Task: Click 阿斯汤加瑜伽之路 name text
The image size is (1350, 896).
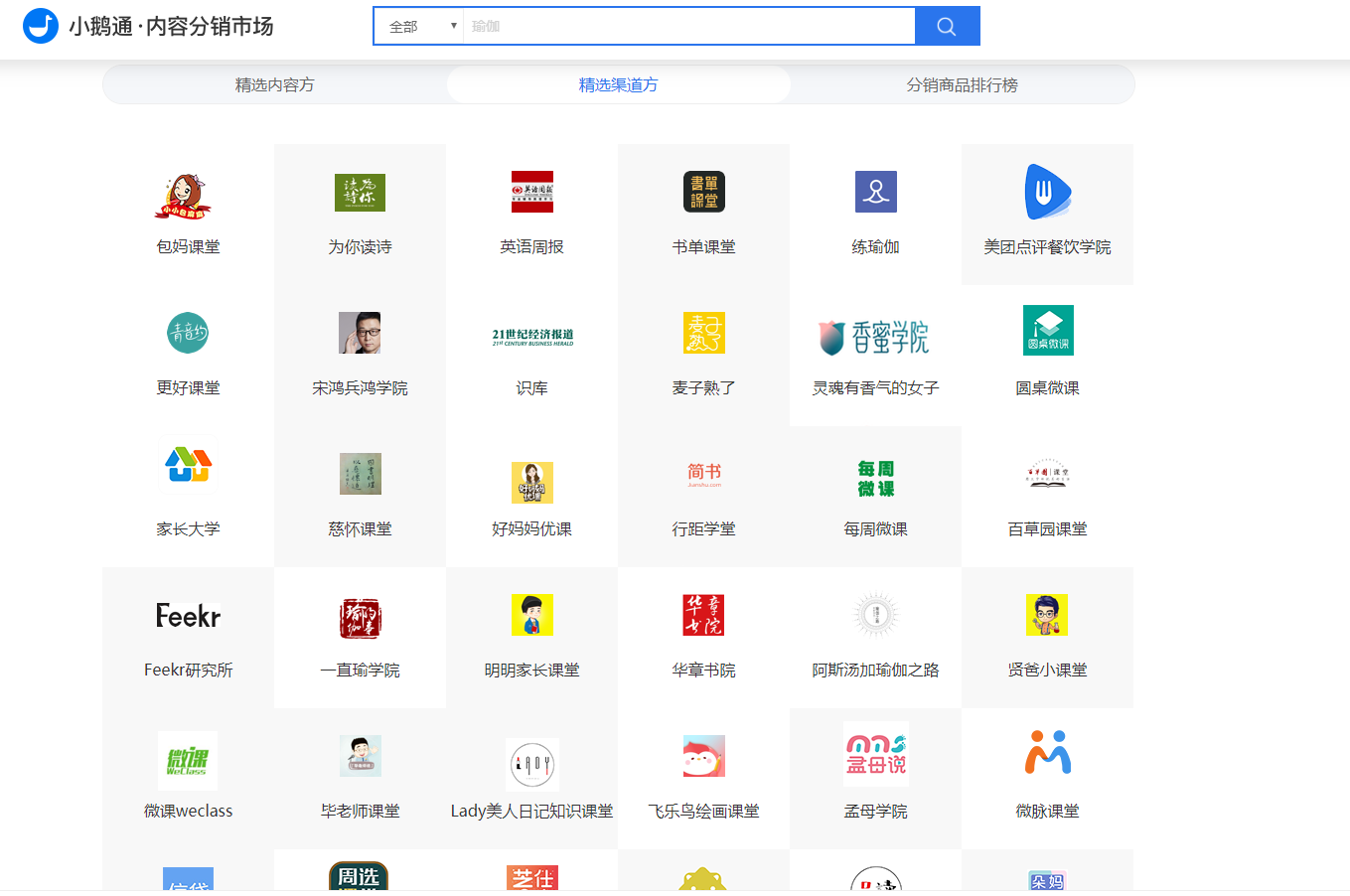Action: pos(875,671)
